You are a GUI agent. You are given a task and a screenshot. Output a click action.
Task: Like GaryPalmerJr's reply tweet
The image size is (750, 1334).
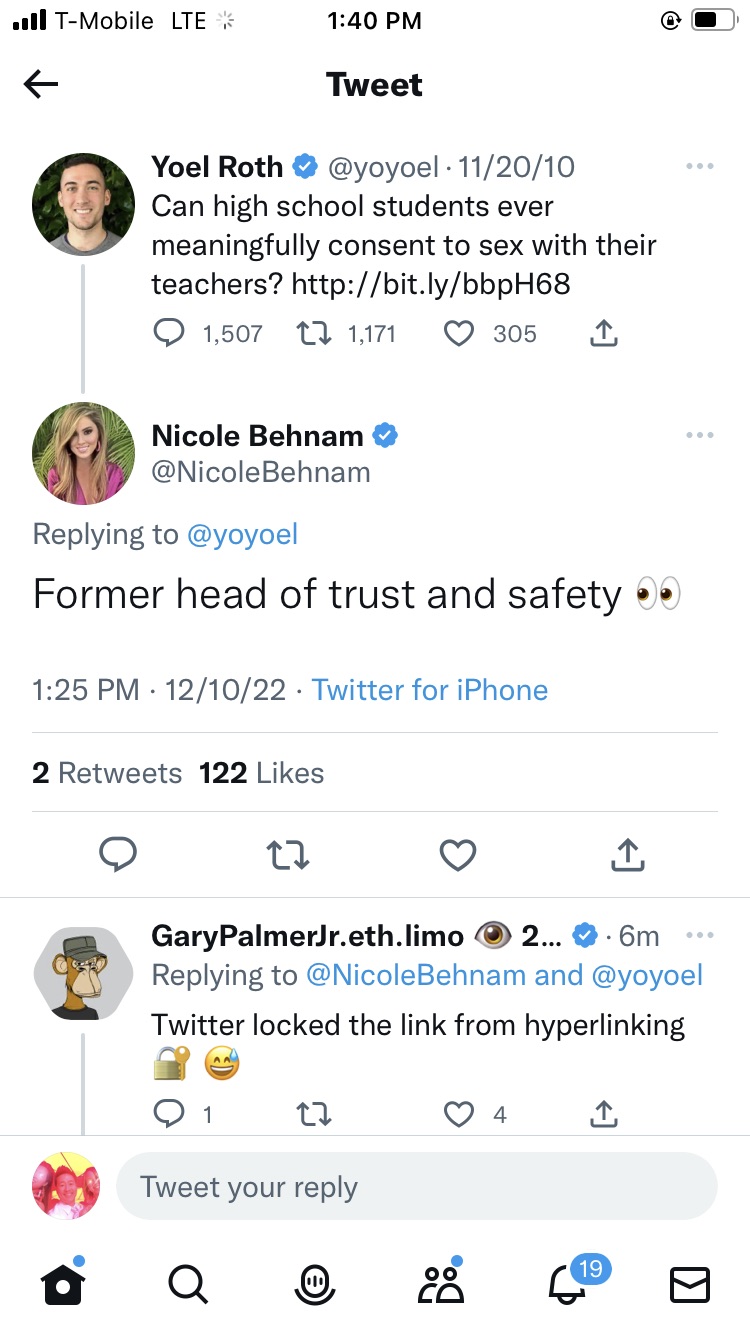click(x=458, y=1113)
